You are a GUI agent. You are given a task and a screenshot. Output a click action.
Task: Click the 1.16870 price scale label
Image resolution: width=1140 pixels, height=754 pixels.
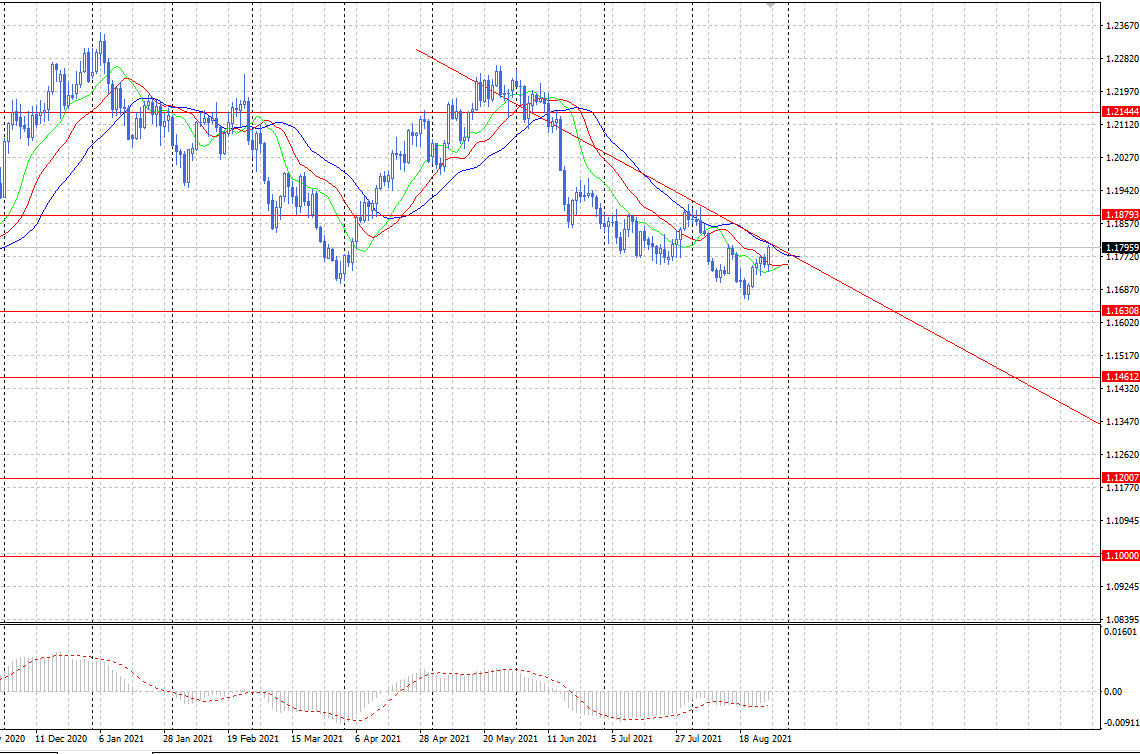(x=1122, y=290)
